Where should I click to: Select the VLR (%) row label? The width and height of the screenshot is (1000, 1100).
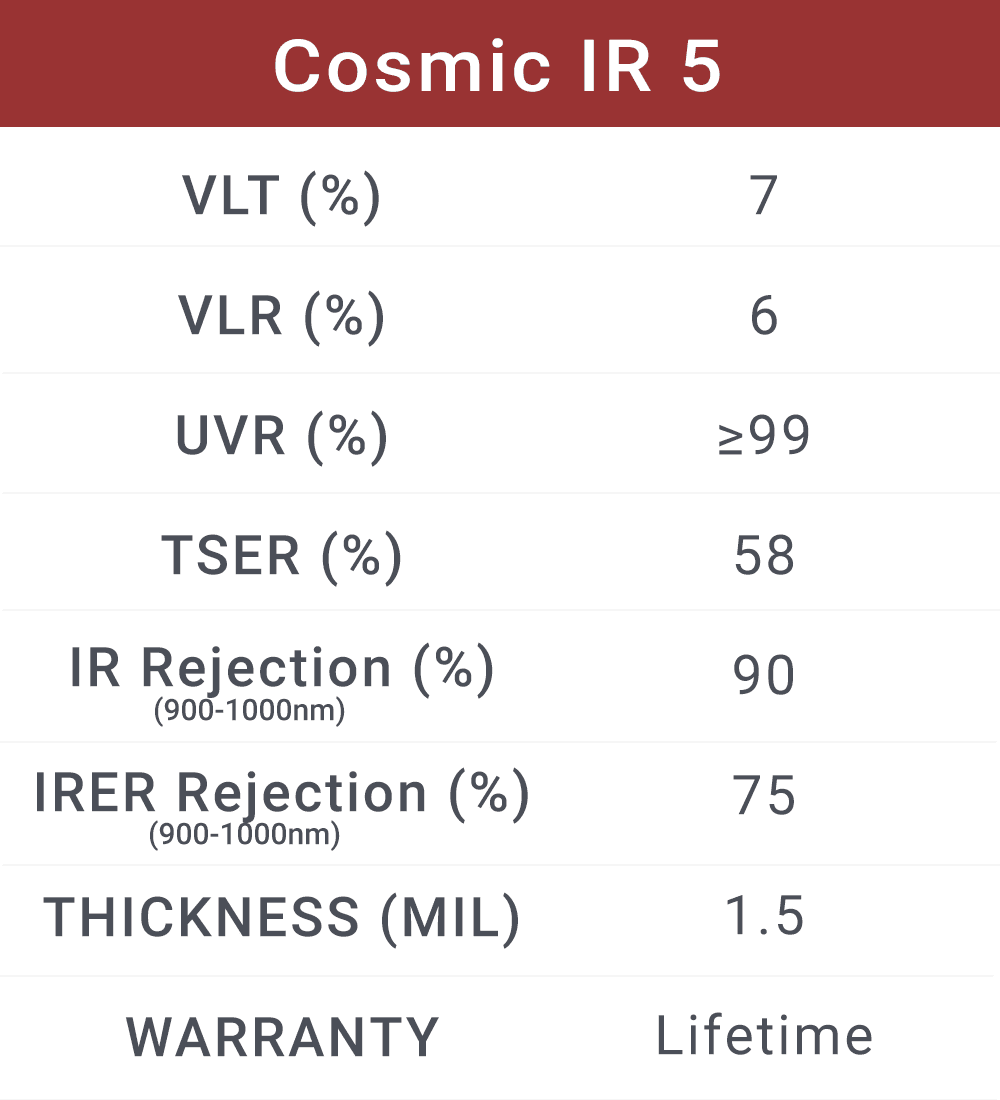[282, 316]
